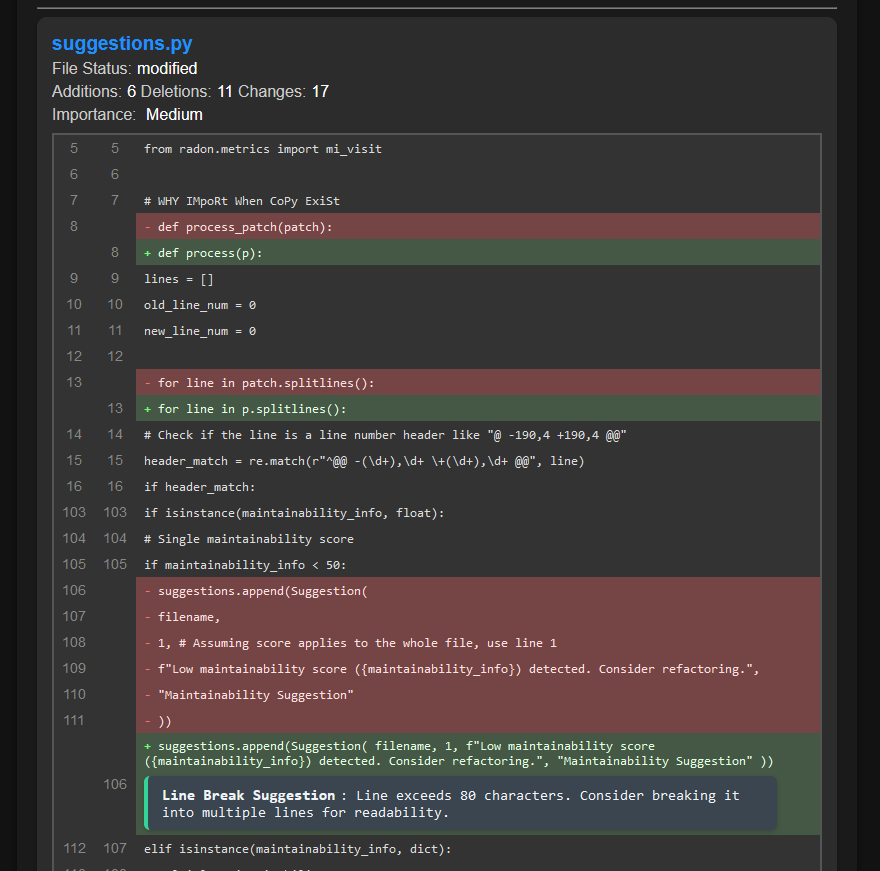This screenshot has height=871, width=880.
Task: Select removed line 'def process_patch(patch):'
Action: point(245,227)
